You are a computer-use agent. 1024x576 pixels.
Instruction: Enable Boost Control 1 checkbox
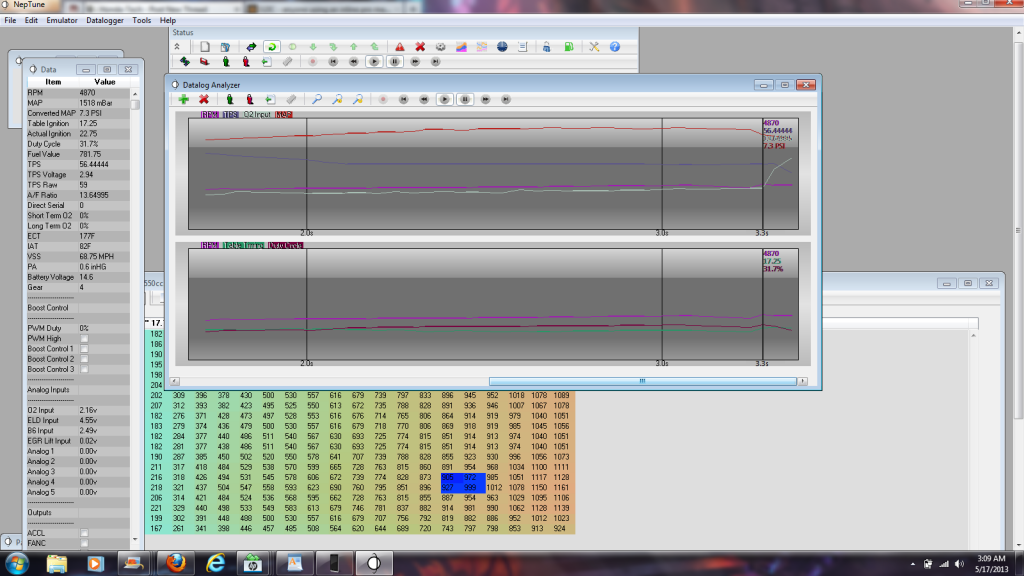coord(84,349)
